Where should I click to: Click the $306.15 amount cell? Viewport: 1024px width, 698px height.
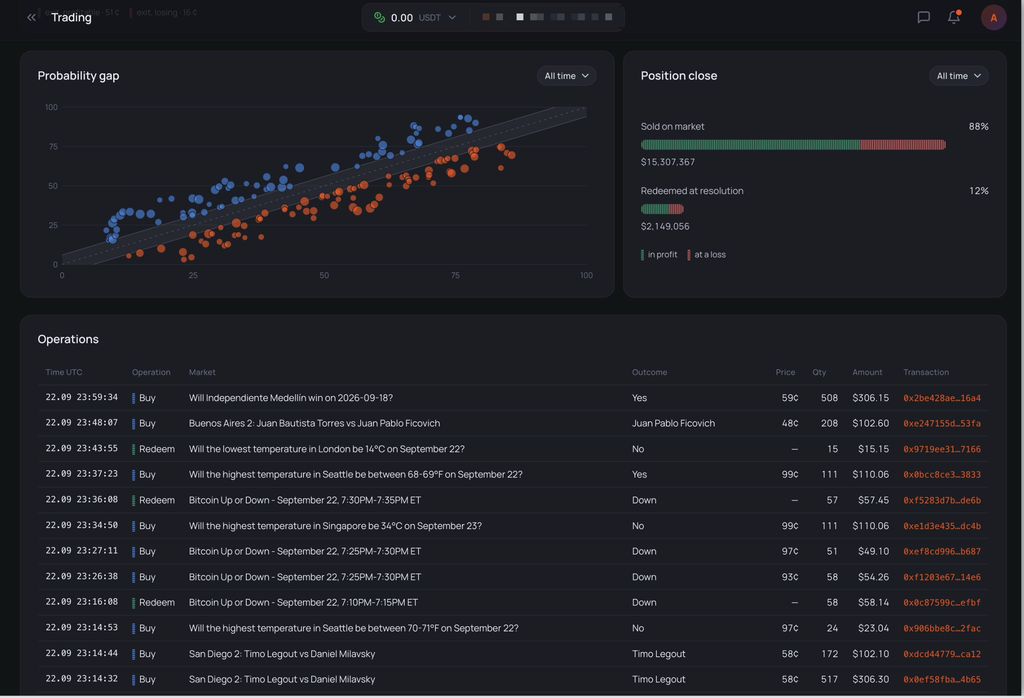pos(871,398)
